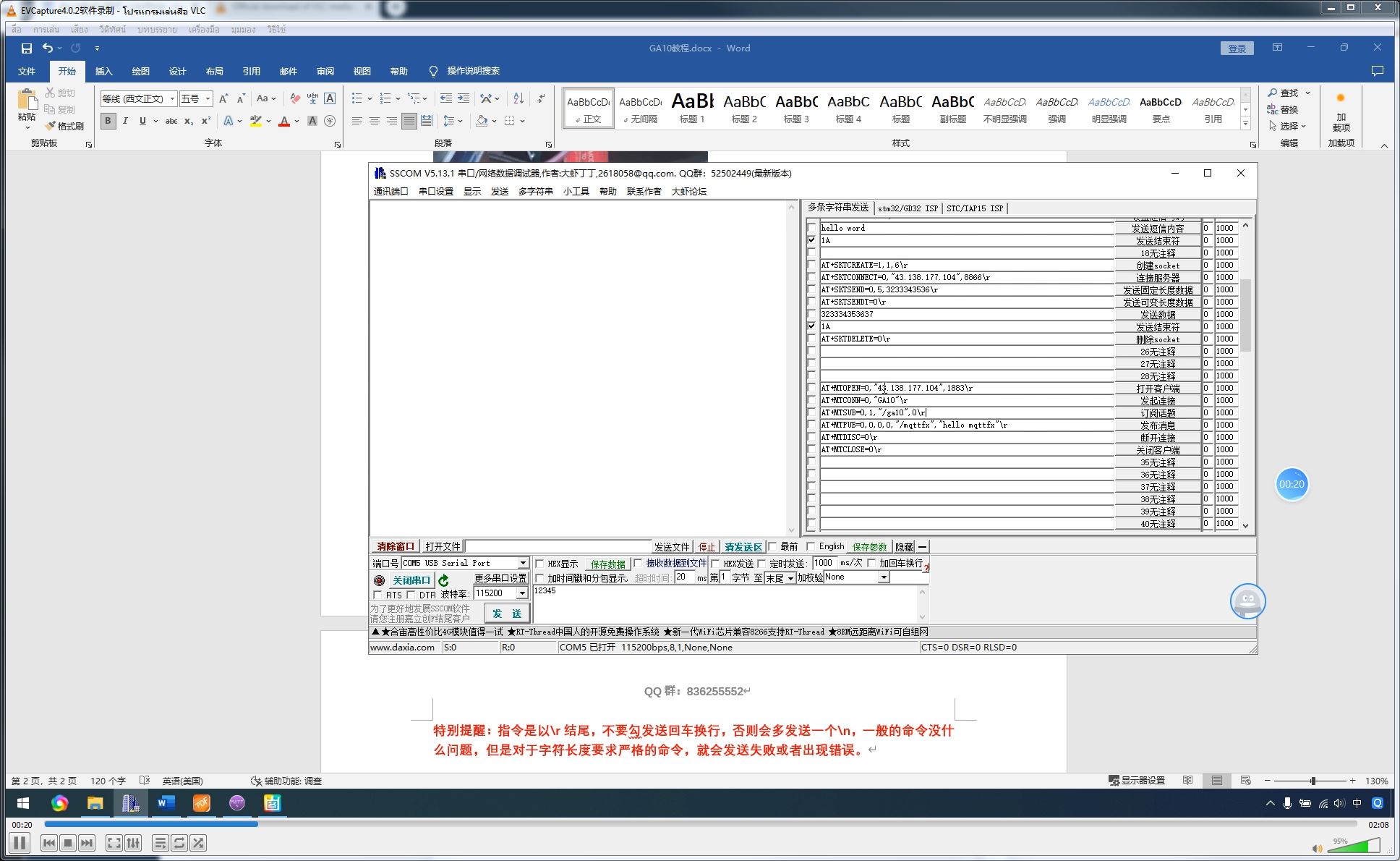
Task: Enable 定时发送 checkbox in SSCOM
Action: click(761, 564)
